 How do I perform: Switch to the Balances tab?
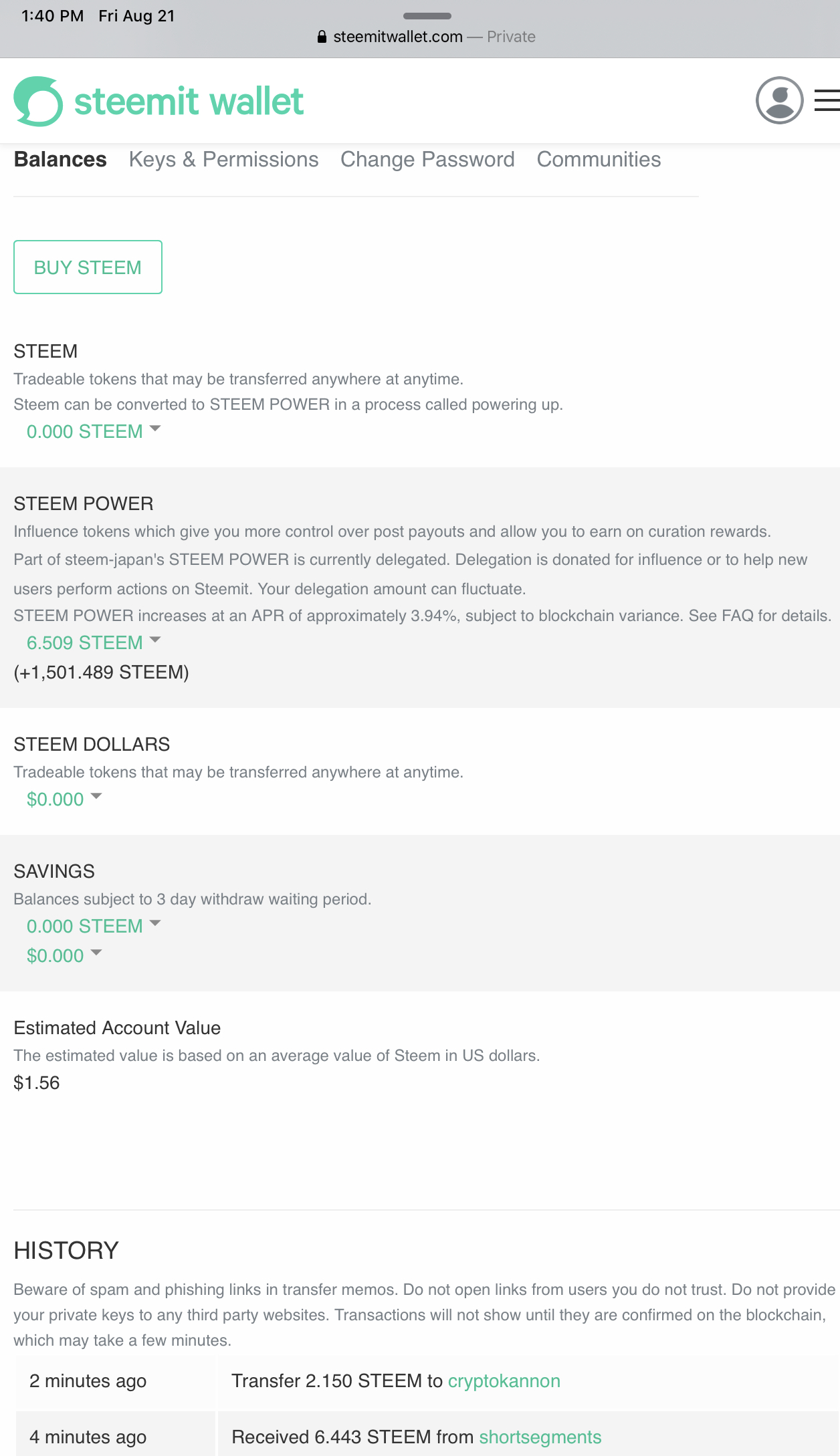pyautogui.click(x=60, y=160)
